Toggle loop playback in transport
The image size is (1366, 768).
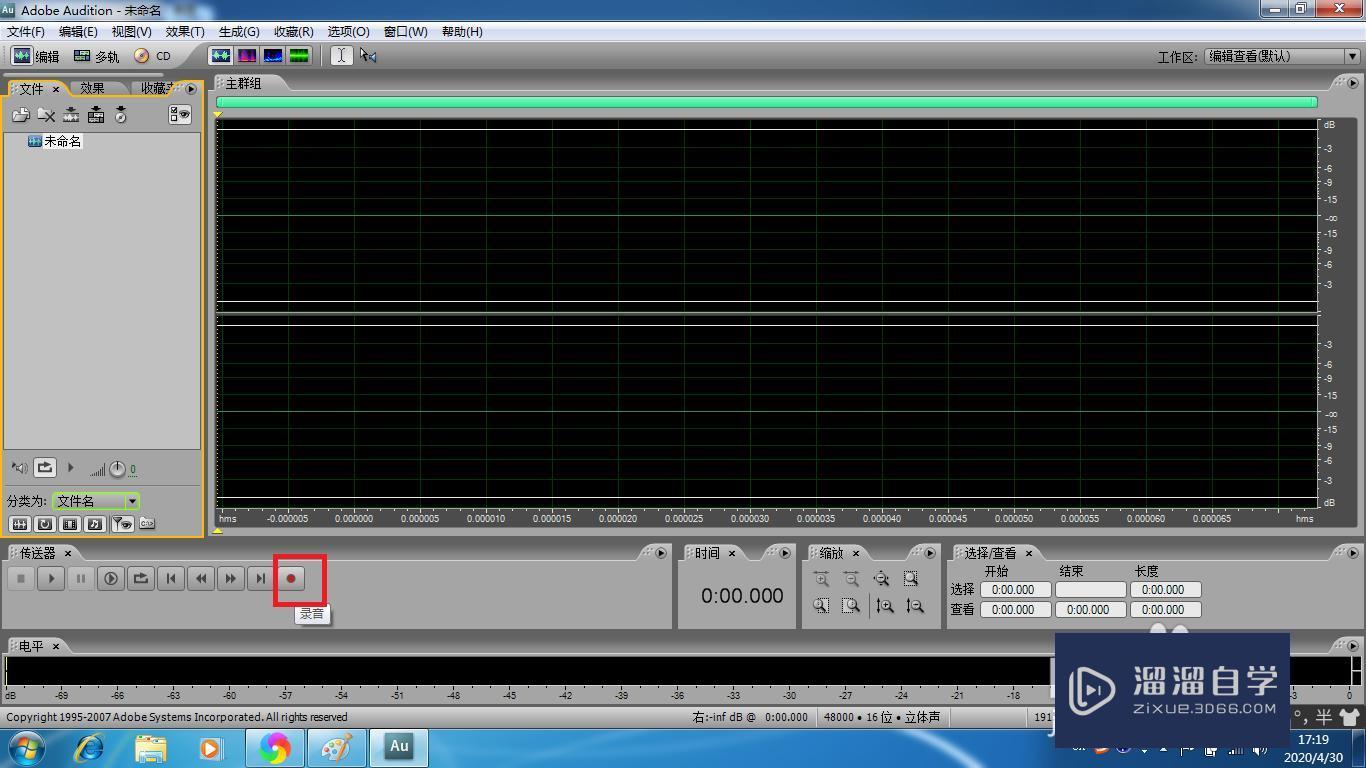point(141,578)
